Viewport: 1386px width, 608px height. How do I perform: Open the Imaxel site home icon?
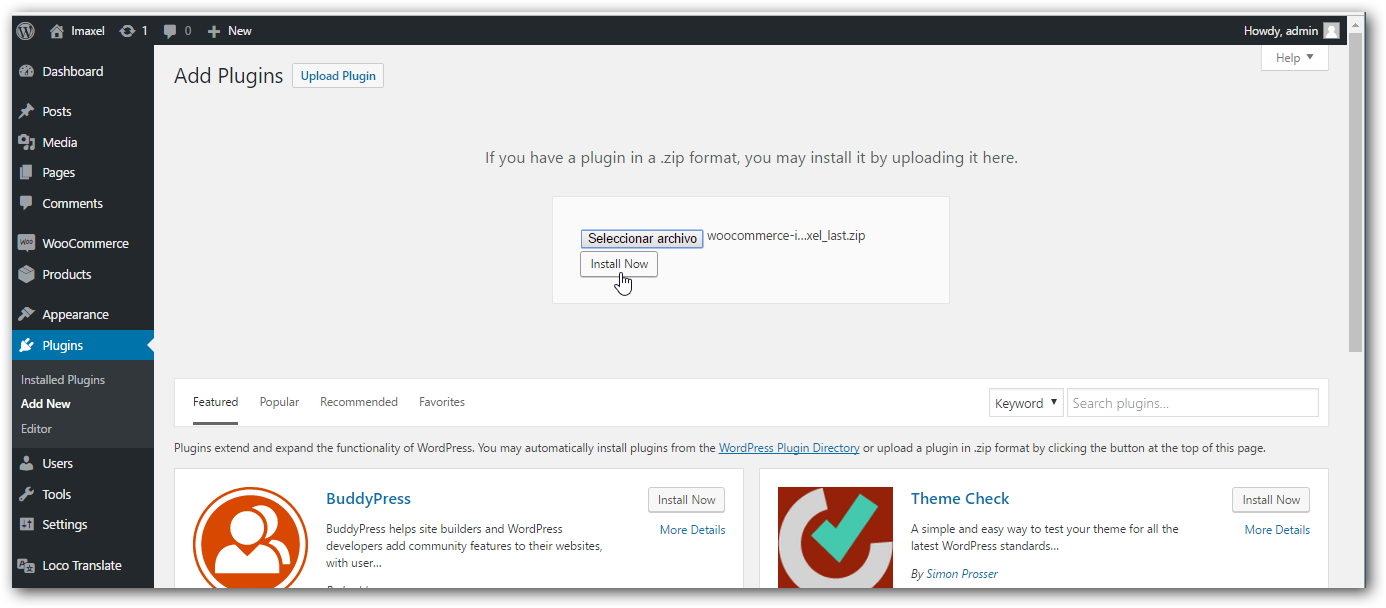click(57, 31)
